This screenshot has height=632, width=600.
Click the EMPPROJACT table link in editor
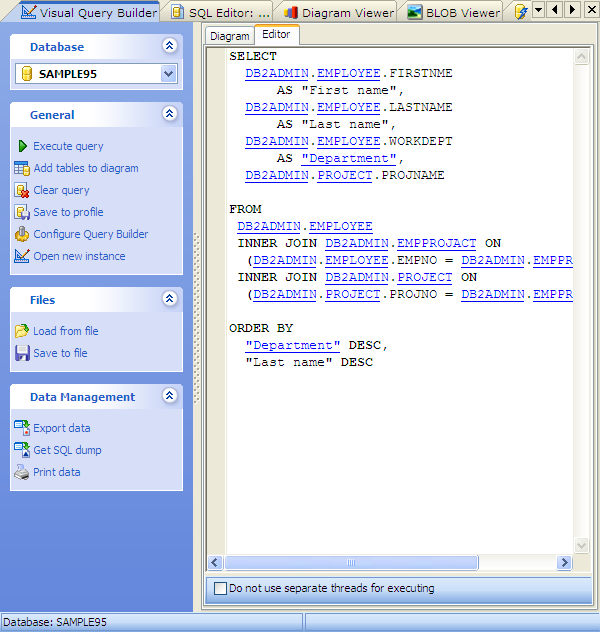point(436,243)
